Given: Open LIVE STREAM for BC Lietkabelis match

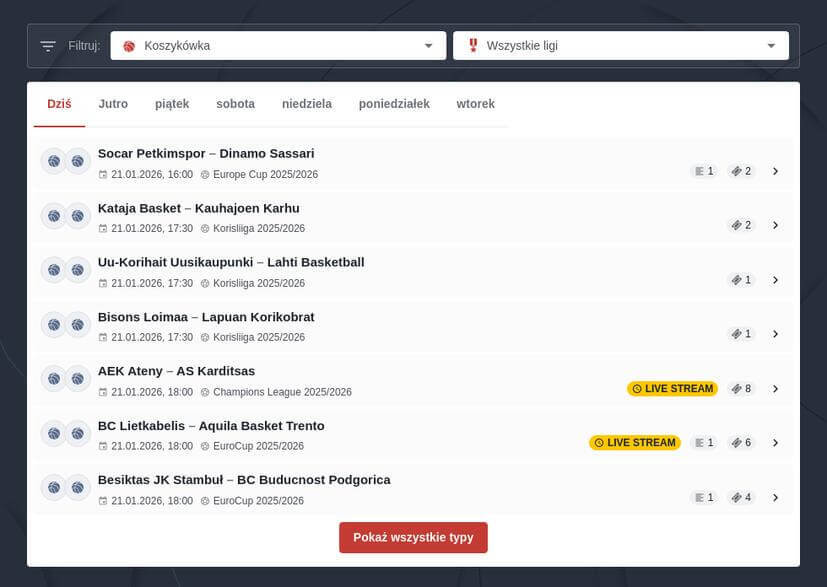Looking at the screenshot, I should pos(634,442).
